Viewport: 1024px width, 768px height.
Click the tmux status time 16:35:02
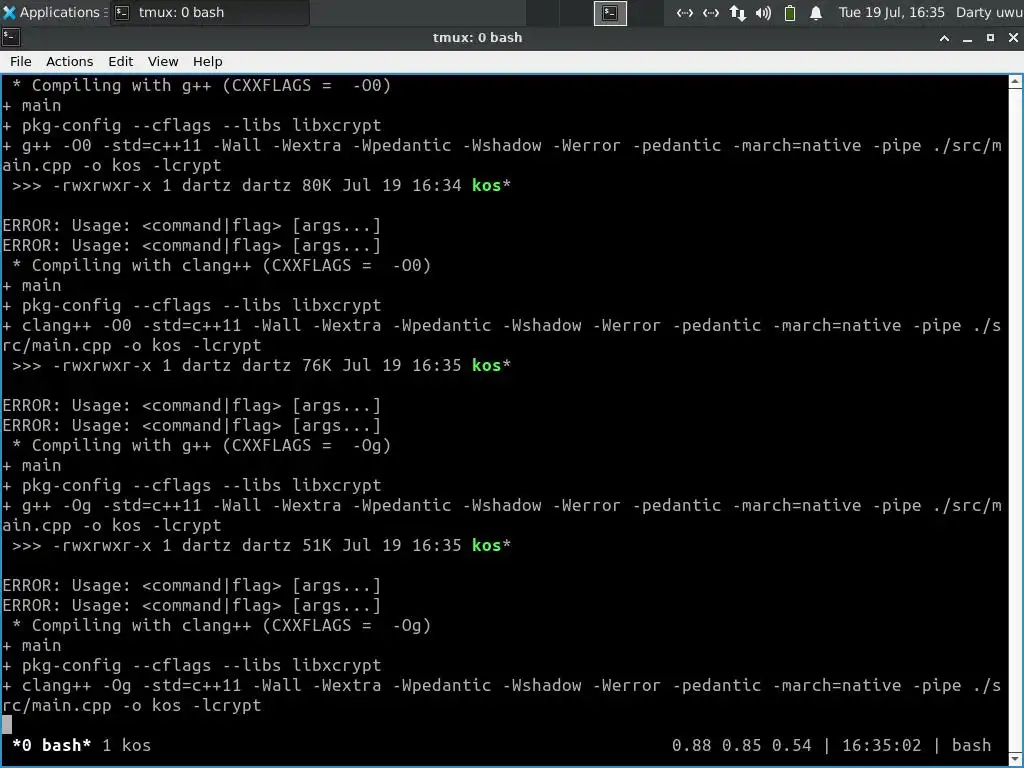pyautogui.click(x=881, y=745)
